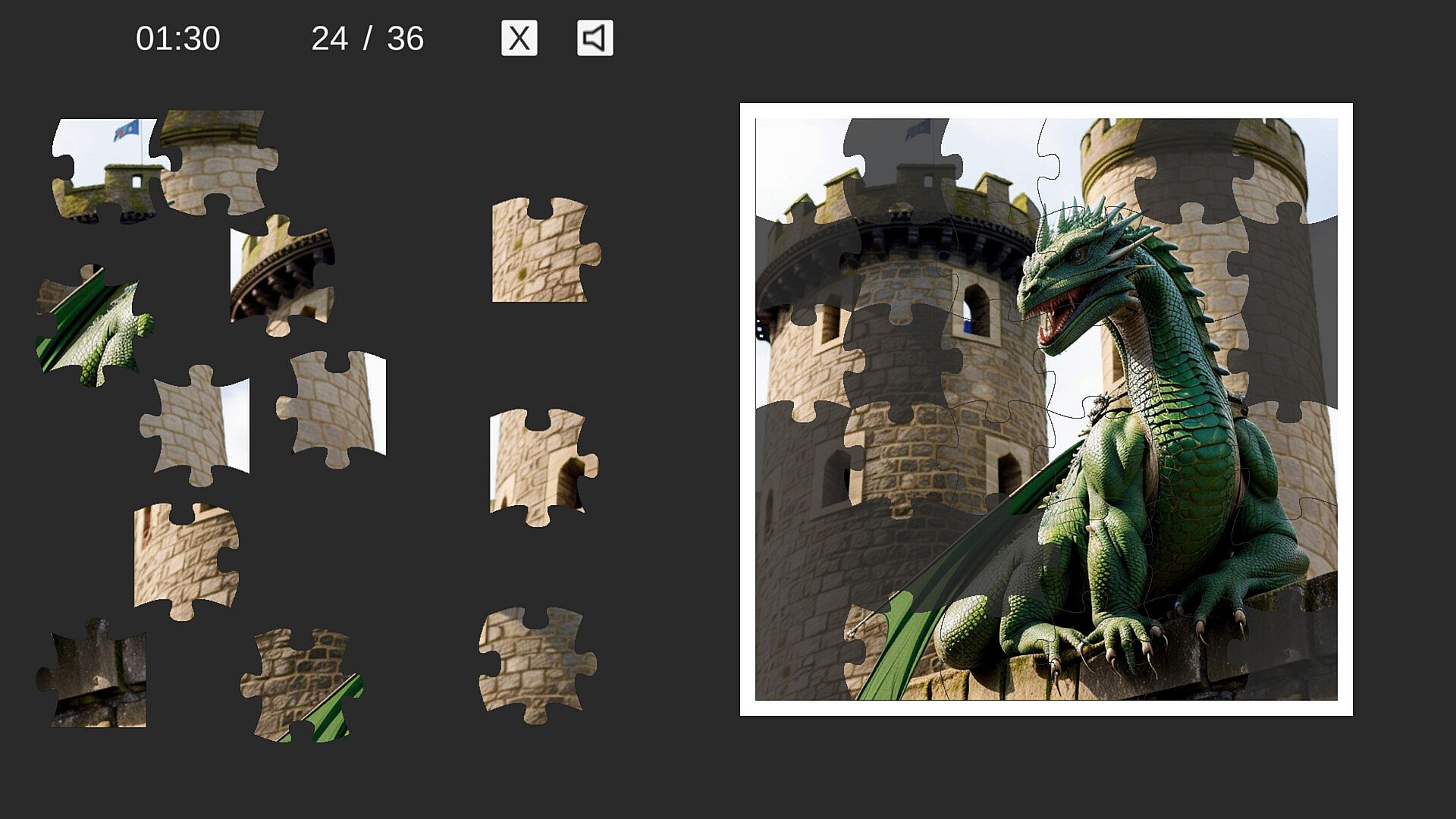Image resolution: width=1456 pixels, height=819 pixels.
Task: Mute the sound with speaker icon
Action: click(x=595, y=38)
